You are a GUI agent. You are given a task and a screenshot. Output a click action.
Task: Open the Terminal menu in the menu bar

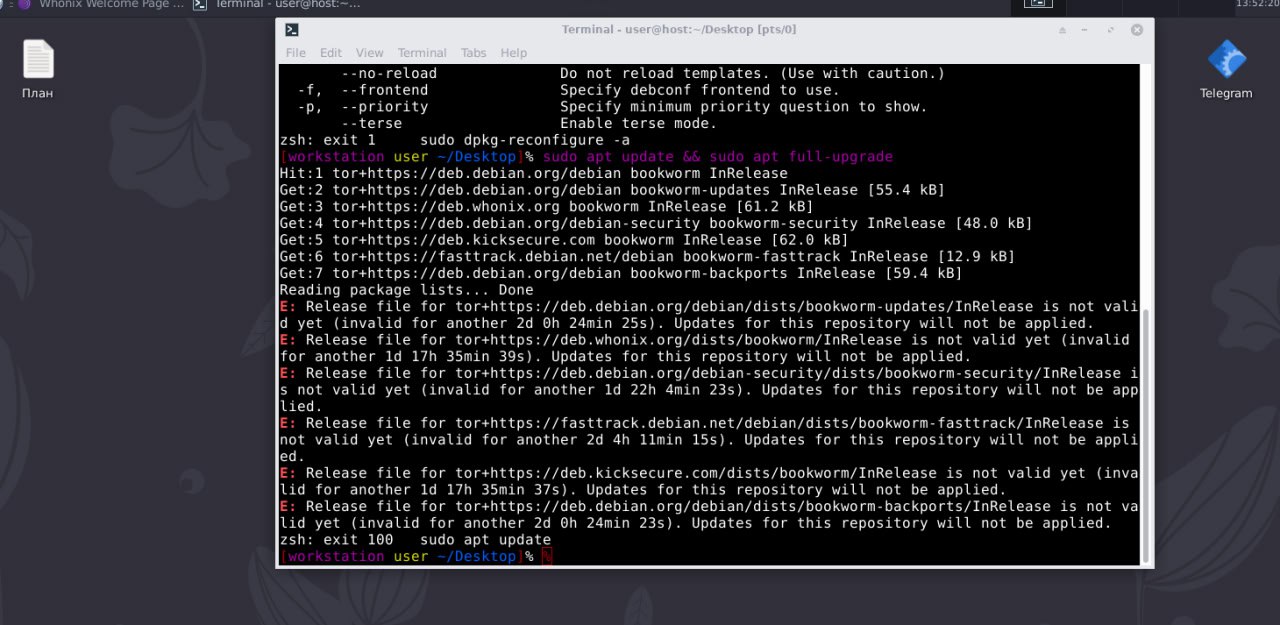(x=422, y=53)
